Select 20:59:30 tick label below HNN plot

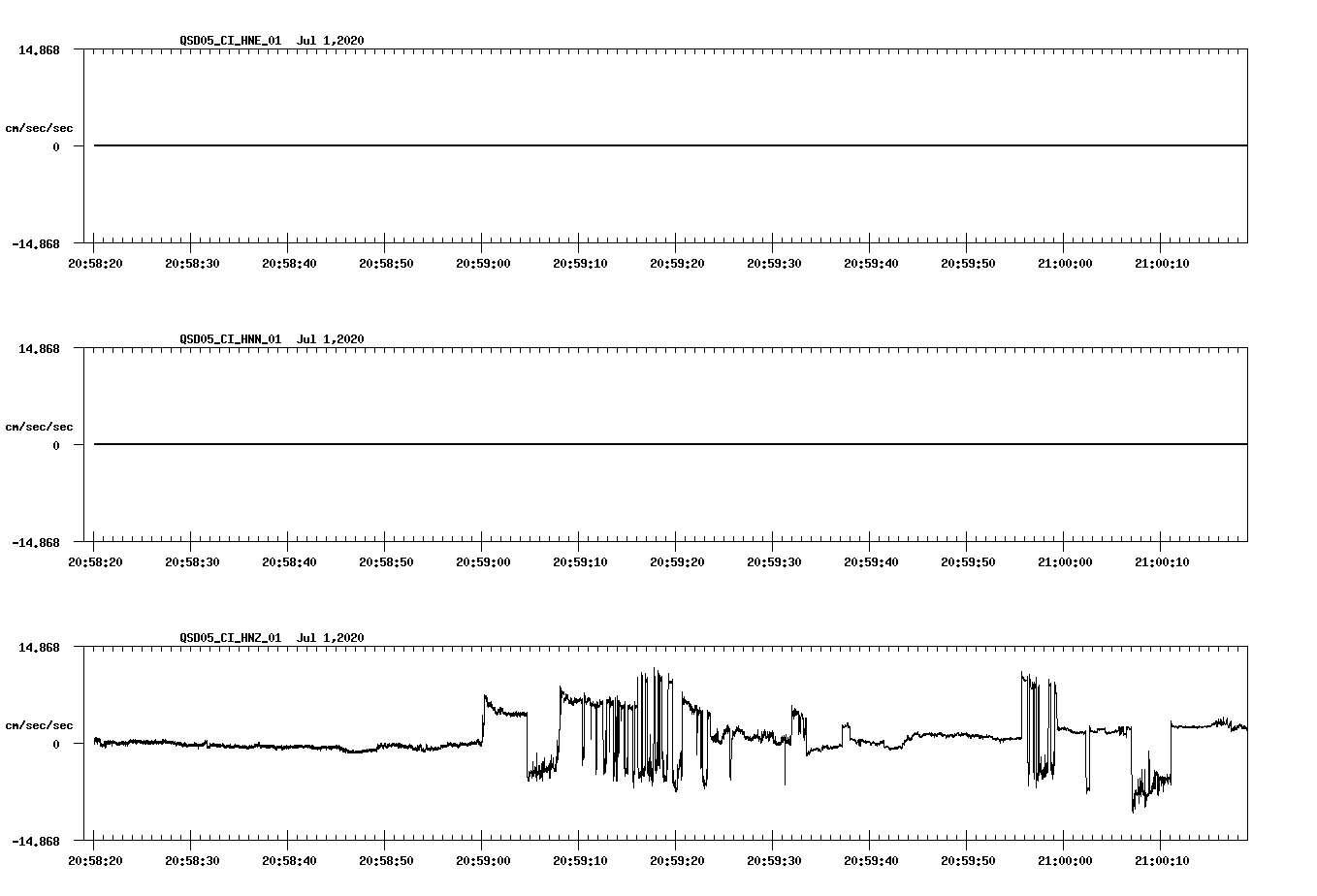click(x=774, y=561)
